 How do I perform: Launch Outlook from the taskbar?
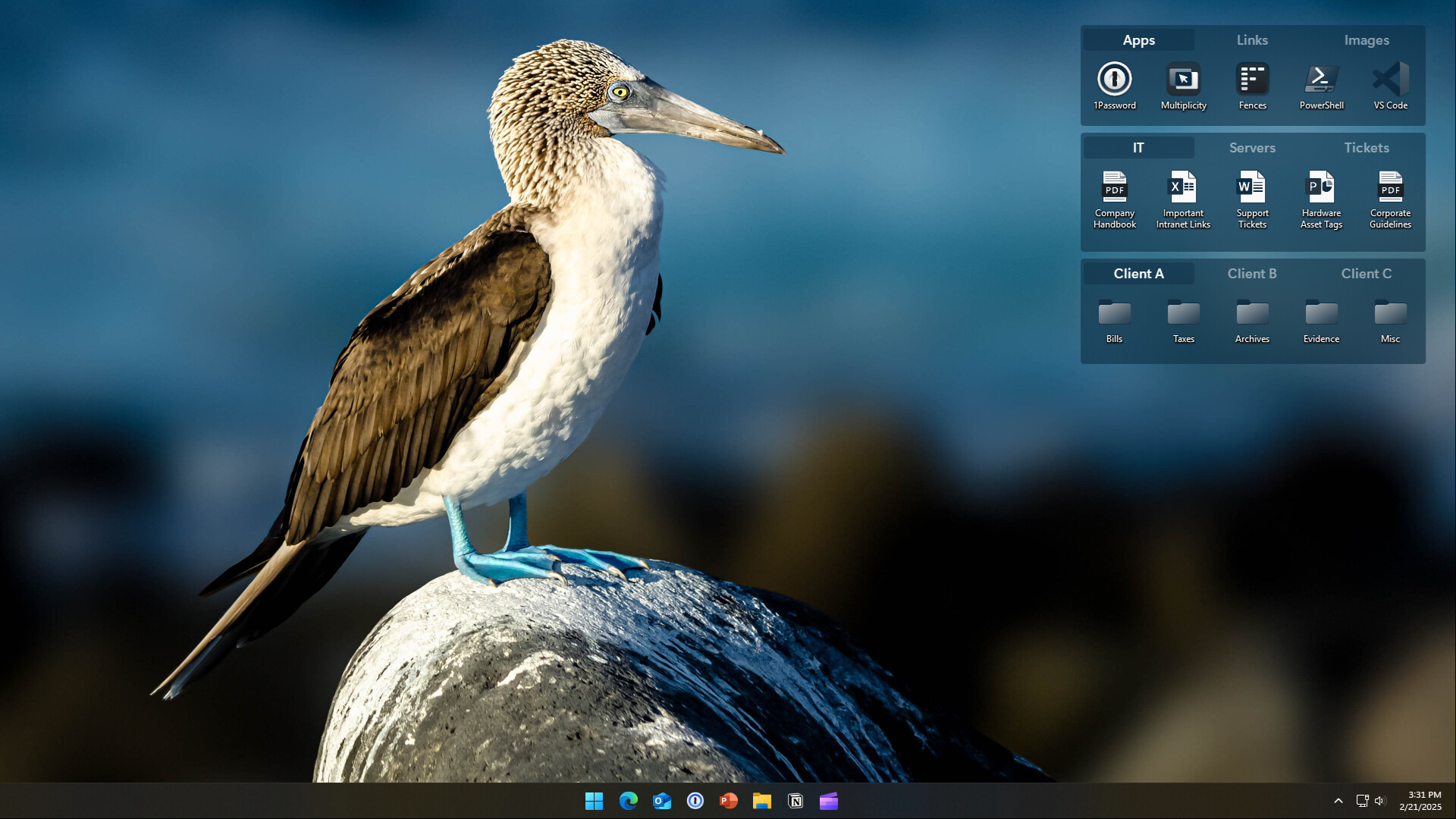point(661,800)
